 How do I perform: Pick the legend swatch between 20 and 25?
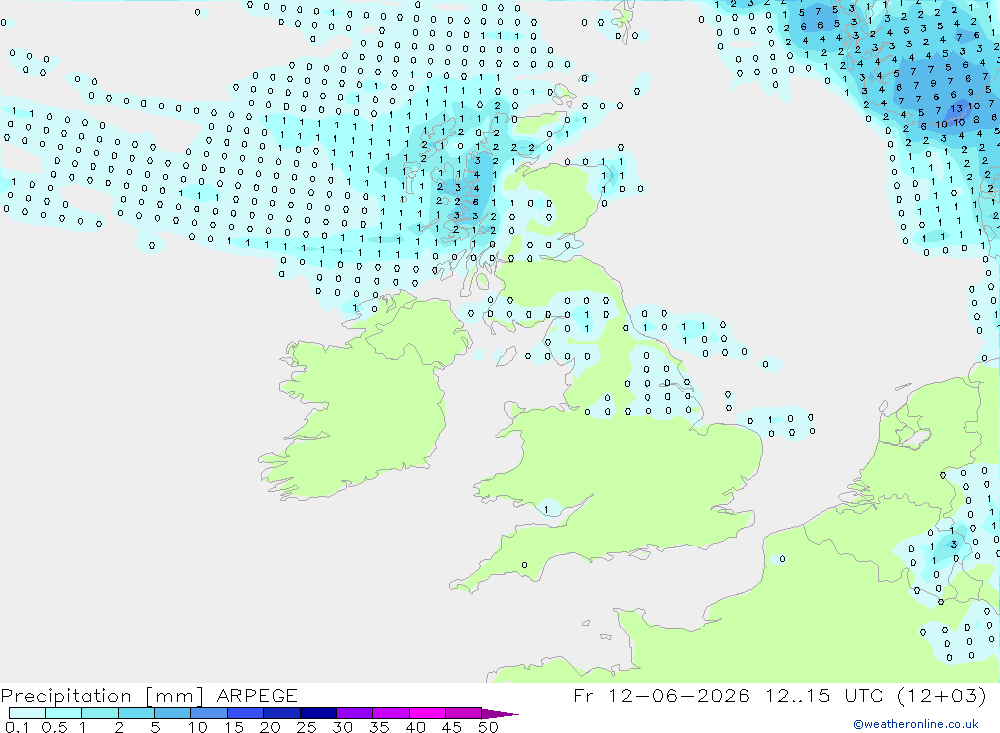282,713
